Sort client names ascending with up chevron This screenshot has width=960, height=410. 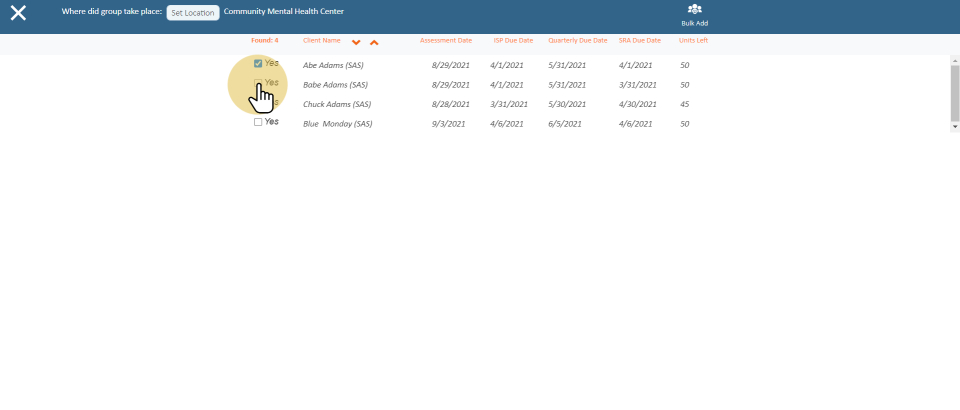click(x=374, y=42)
